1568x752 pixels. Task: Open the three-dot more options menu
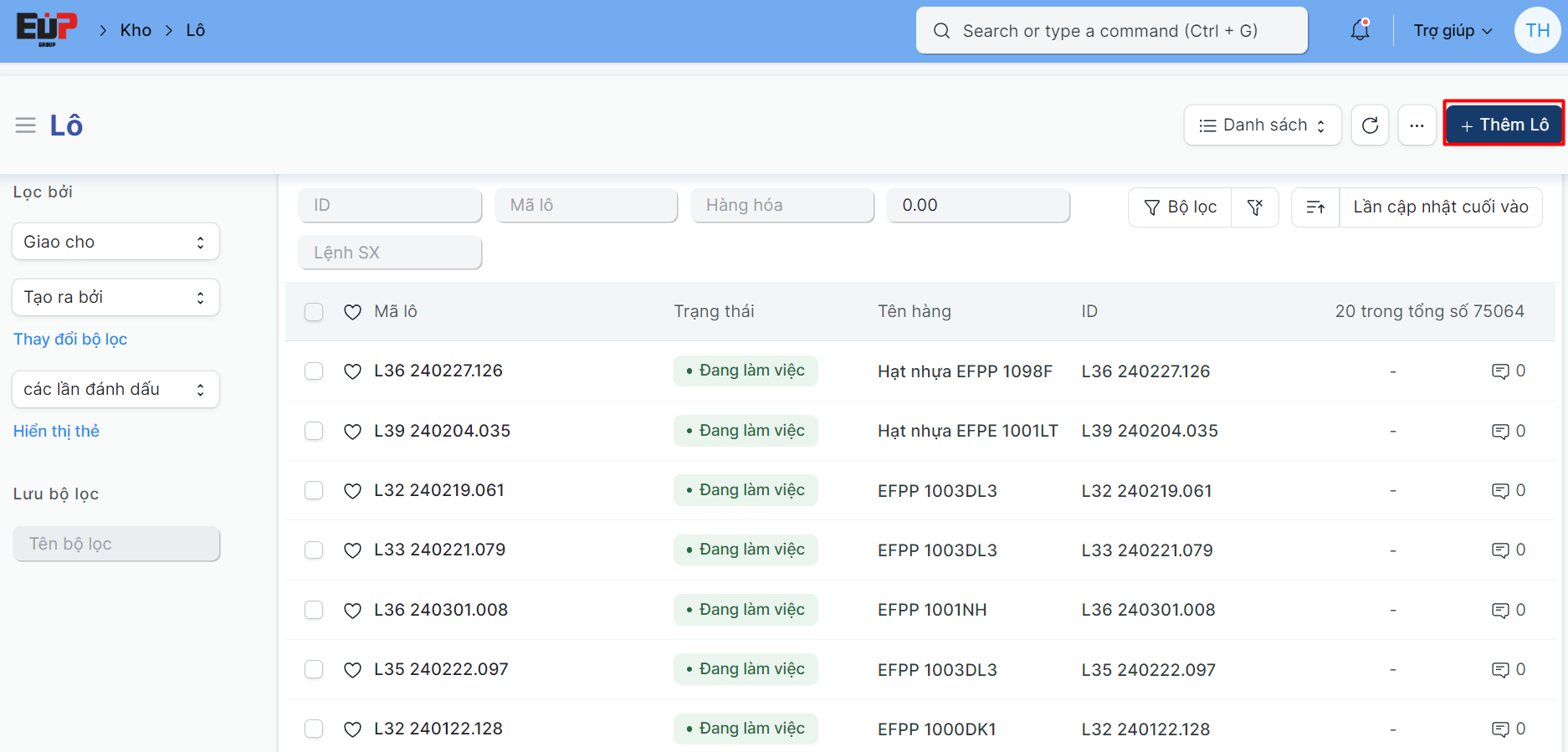1417,125
